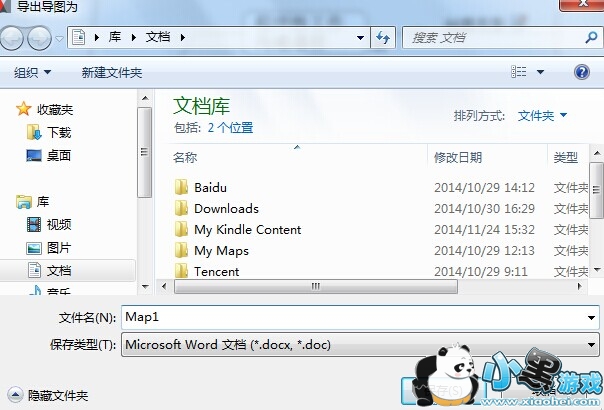The height and width of the screenshot is (410, 604).
Task: Open 视频 library in navigation pane
Action: (x=59, y=224)
